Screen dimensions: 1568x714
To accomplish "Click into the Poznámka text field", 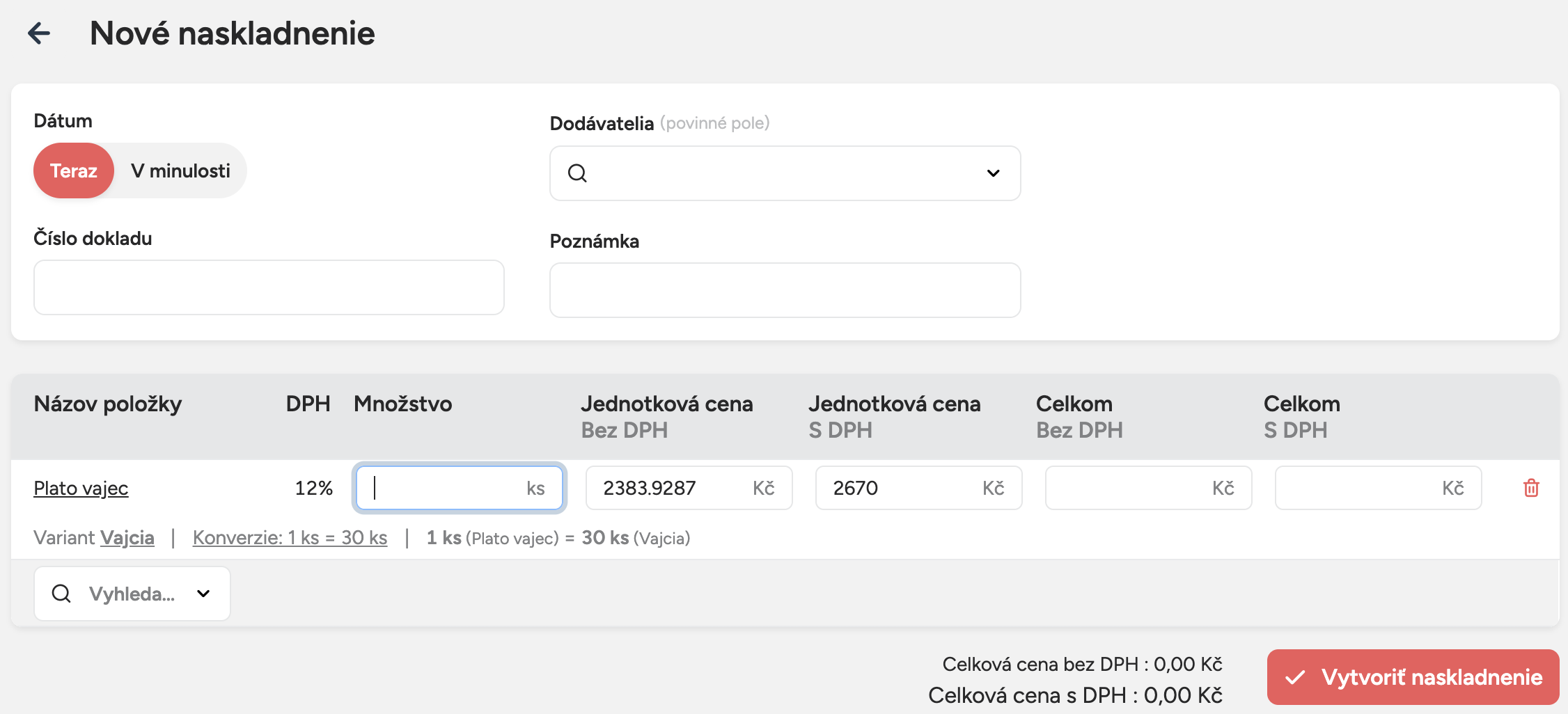I will coord(785,290).
